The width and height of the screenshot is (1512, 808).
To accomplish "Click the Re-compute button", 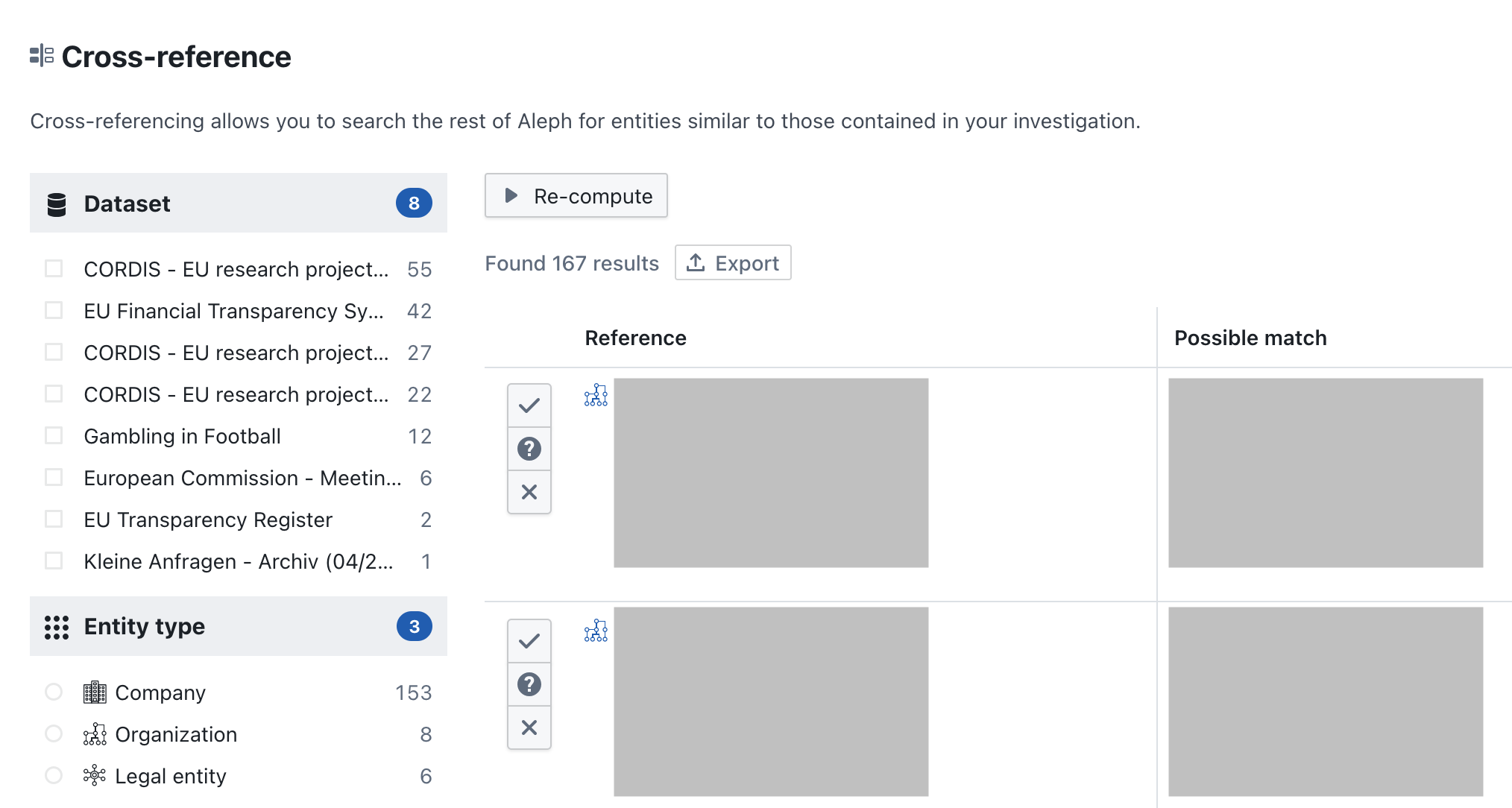I will pyautogui.click(x=576, y=195).
